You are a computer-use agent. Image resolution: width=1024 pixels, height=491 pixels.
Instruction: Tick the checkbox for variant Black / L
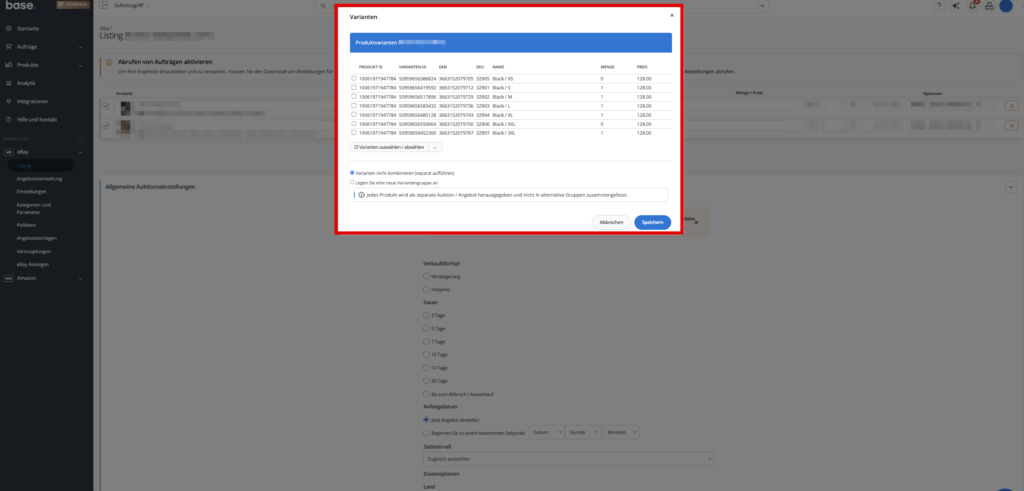tap(354, 105)
